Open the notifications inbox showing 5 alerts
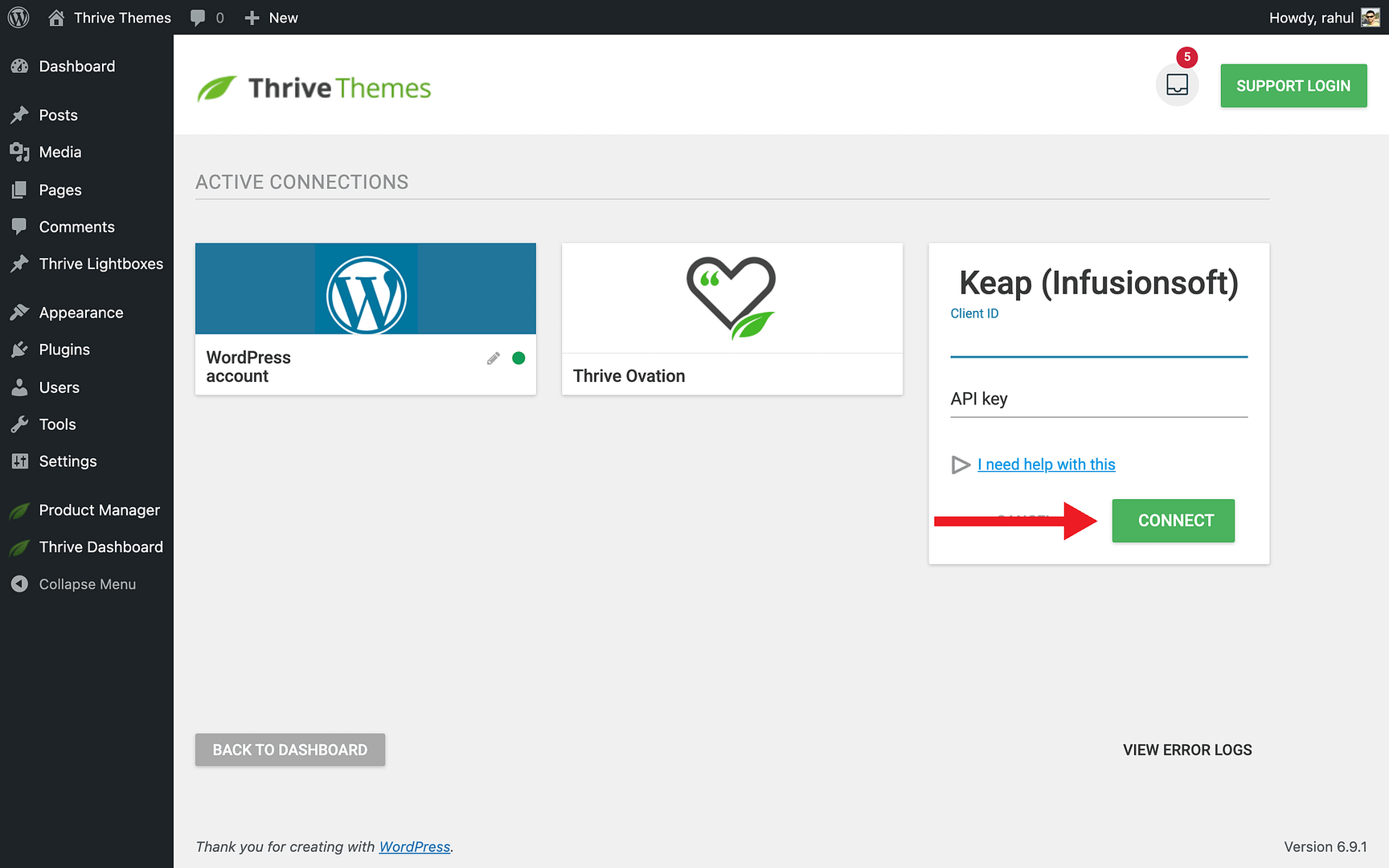Screen dimensions: 1389x868 [x=1177, y=84]
